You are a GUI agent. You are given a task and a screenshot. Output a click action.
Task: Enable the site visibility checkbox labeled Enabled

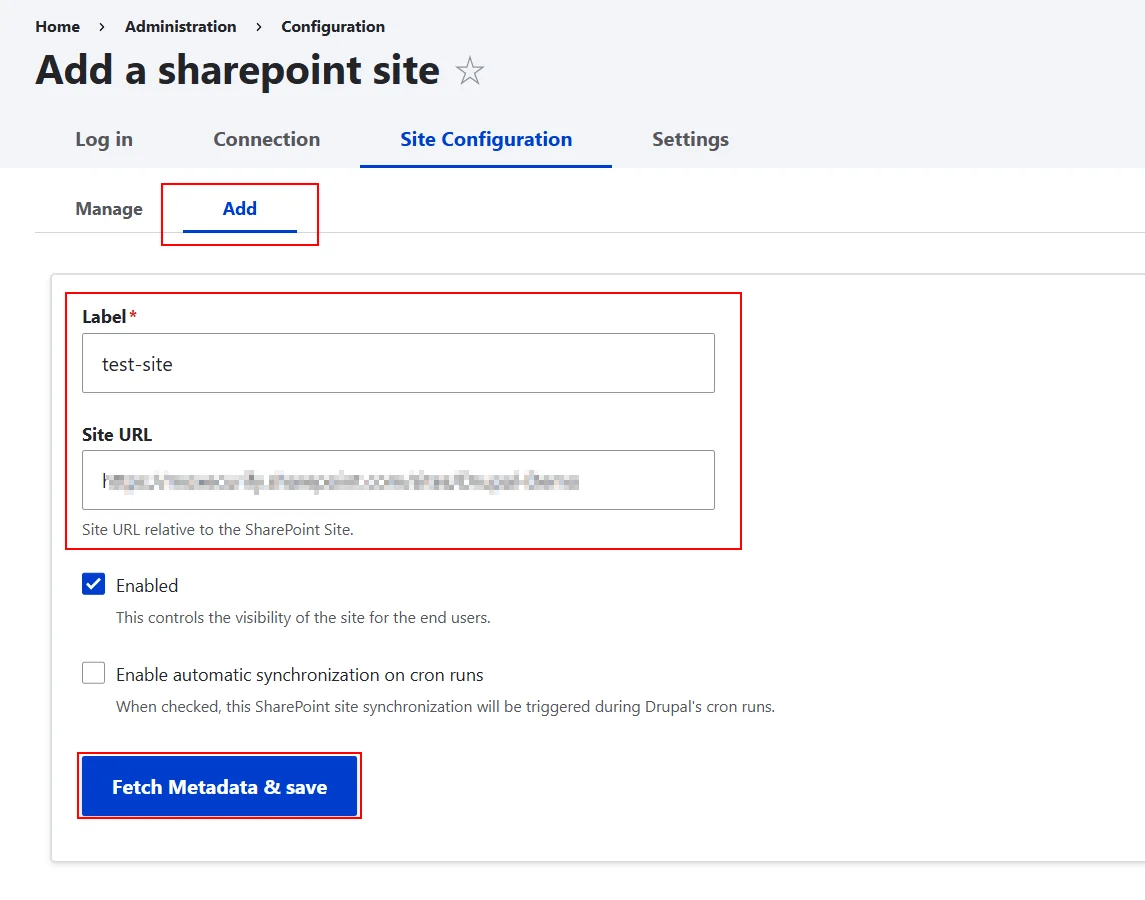click(x=93, y=584)
